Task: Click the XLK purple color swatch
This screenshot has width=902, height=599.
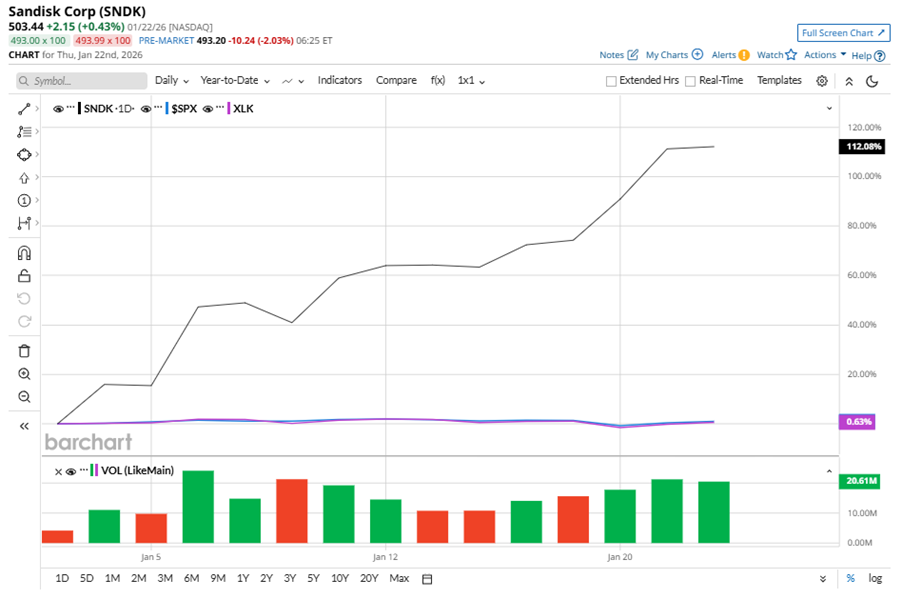Action: pyautogui.click(x=228, y=109)
